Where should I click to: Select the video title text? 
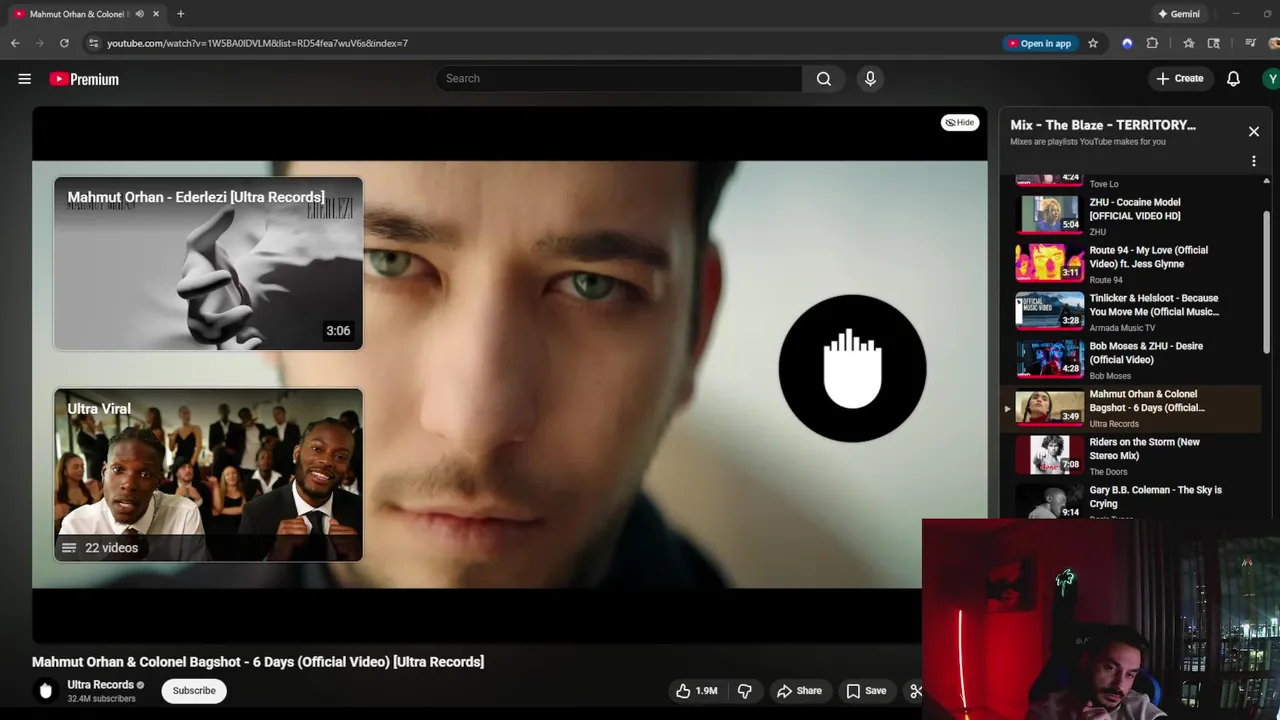tap(258, 662)
